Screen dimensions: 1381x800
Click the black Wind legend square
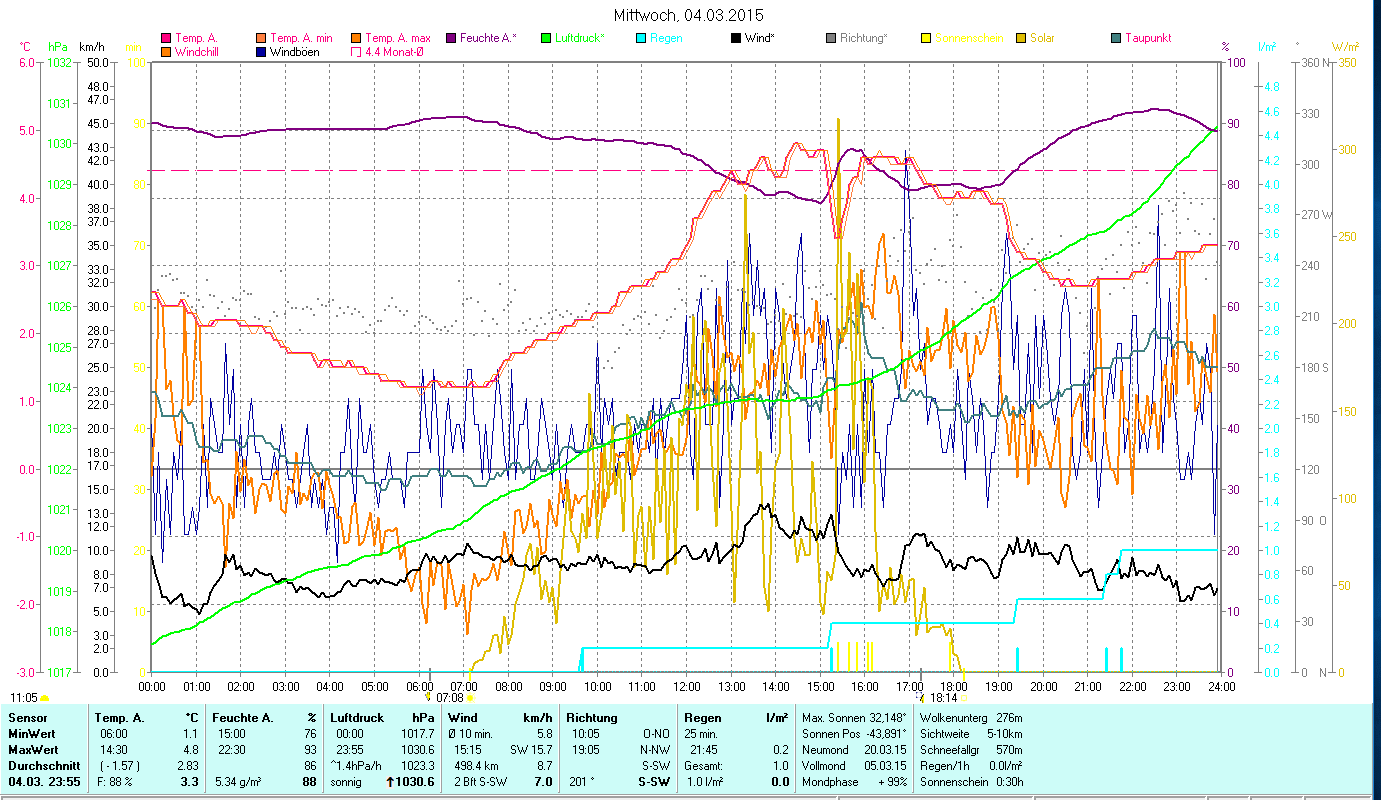(736, 38)
